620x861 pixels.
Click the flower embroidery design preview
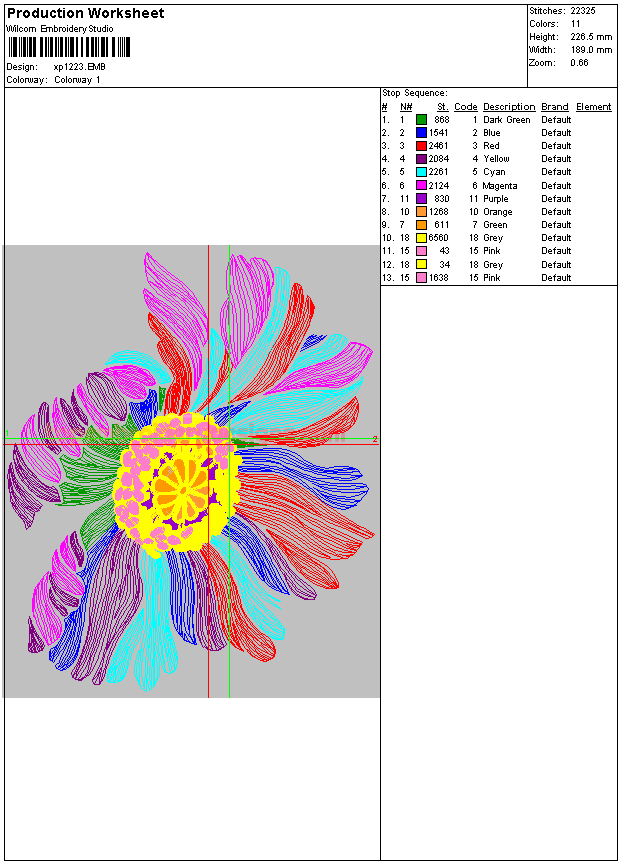191,471
